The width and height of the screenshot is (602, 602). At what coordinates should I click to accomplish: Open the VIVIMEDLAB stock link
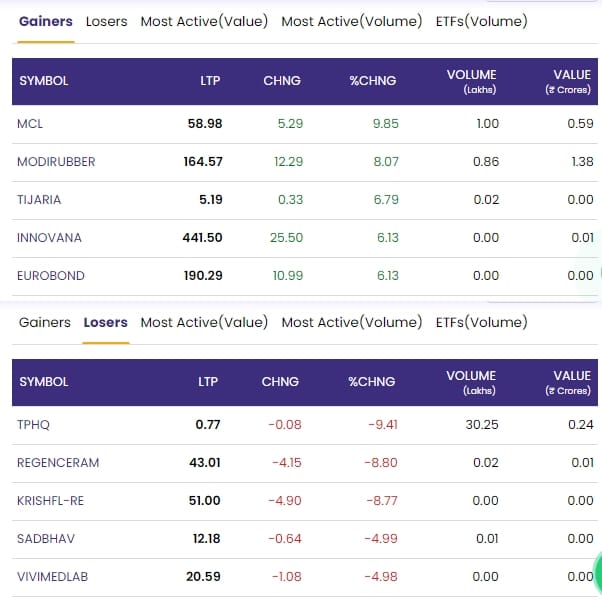point(56,576)
